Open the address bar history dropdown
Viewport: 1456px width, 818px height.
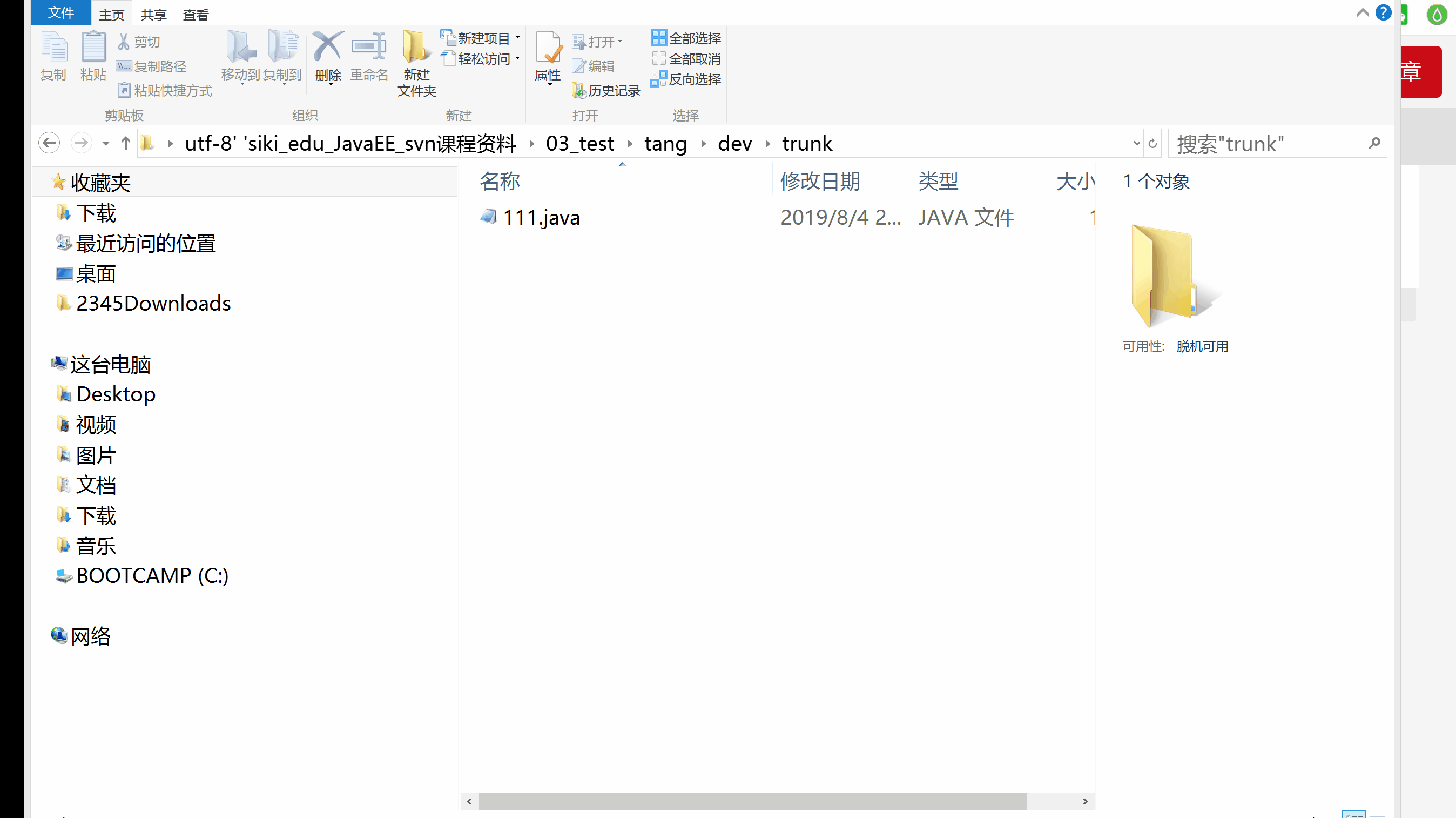pyautogui.click(x=1137, y=144)
